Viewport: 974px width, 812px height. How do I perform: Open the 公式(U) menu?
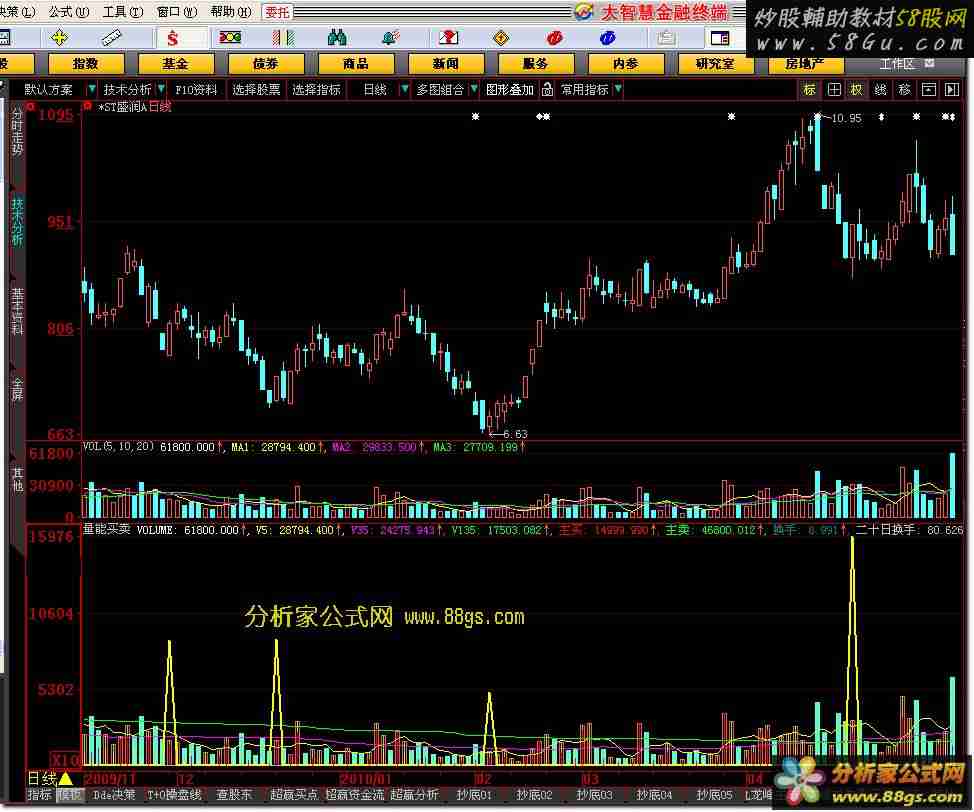(69, 11)
